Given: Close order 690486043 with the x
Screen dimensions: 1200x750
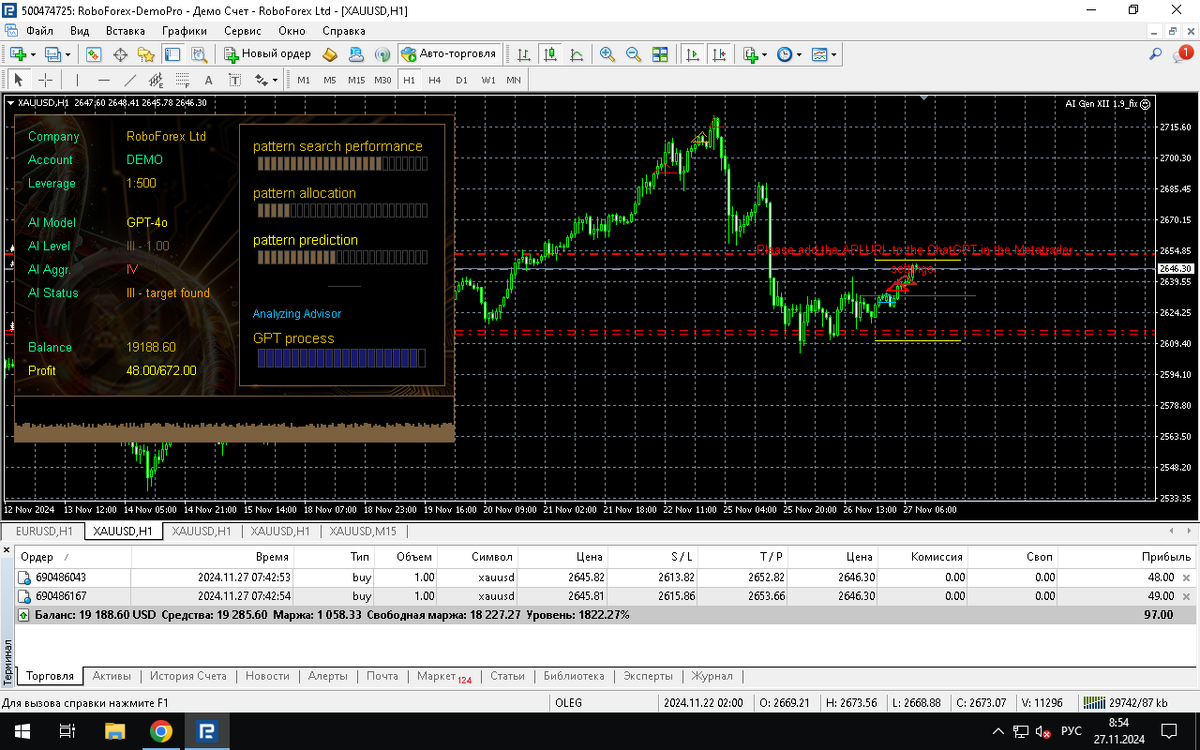Looking at the screenshot, I should pos(1187,578).
